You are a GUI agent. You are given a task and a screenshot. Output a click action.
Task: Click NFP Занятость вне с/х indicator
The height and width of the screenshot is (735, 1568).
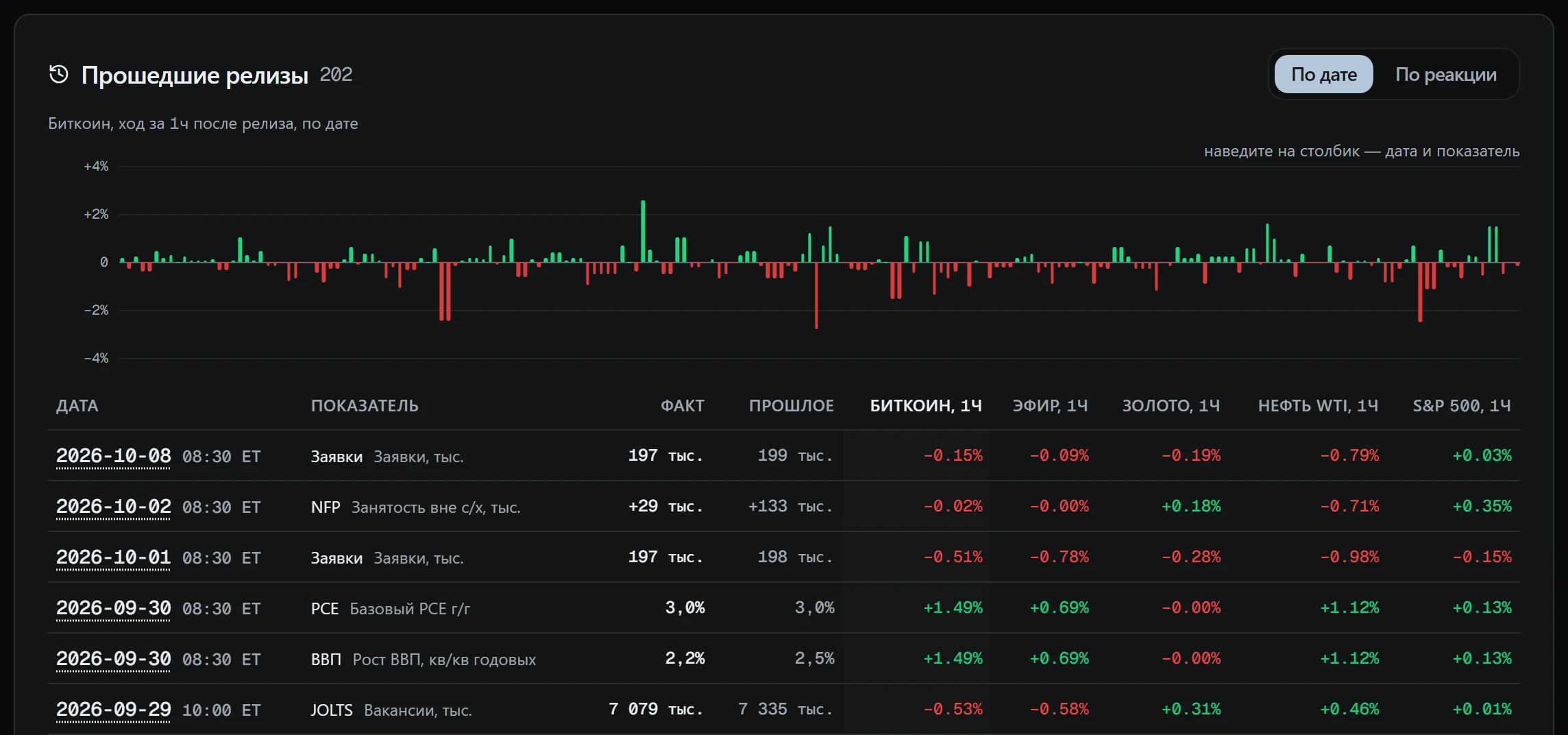(415, 507)
